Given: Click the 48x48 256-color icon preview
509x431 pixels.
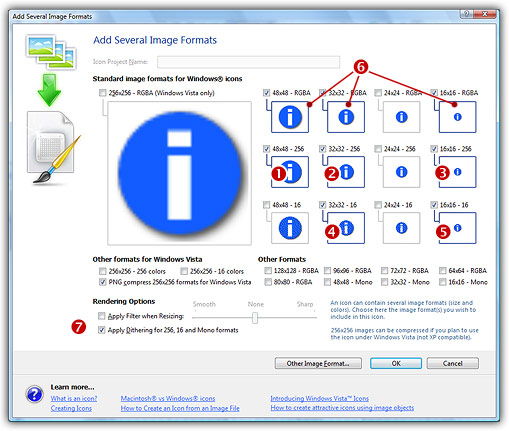Looking at the screenshot, I should pyautogui.click(x=290, y=172).
